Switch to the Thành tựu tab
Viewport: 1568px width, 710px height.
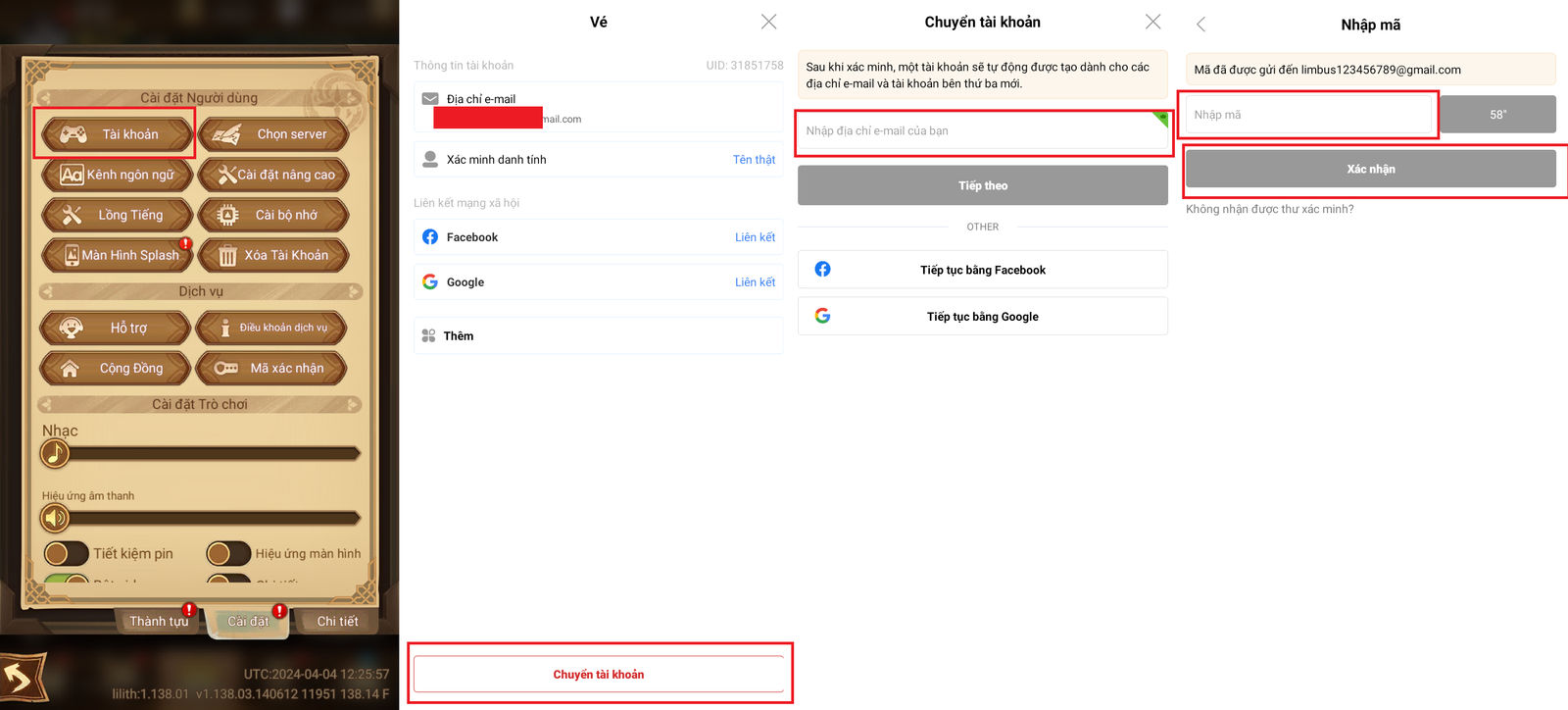tap(159, 621)
